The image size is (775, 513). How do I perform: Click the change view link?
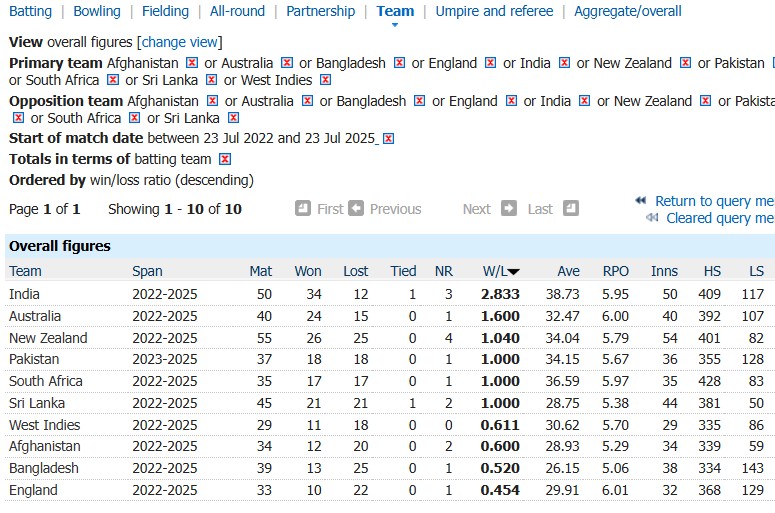180,42
